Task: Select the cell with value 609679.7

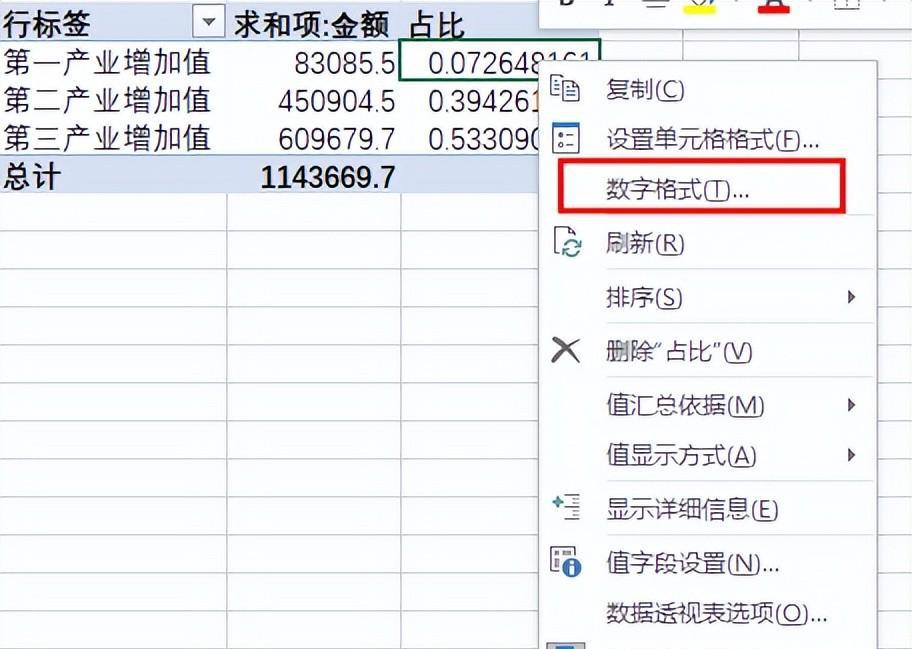Action: tap(314, 137)
